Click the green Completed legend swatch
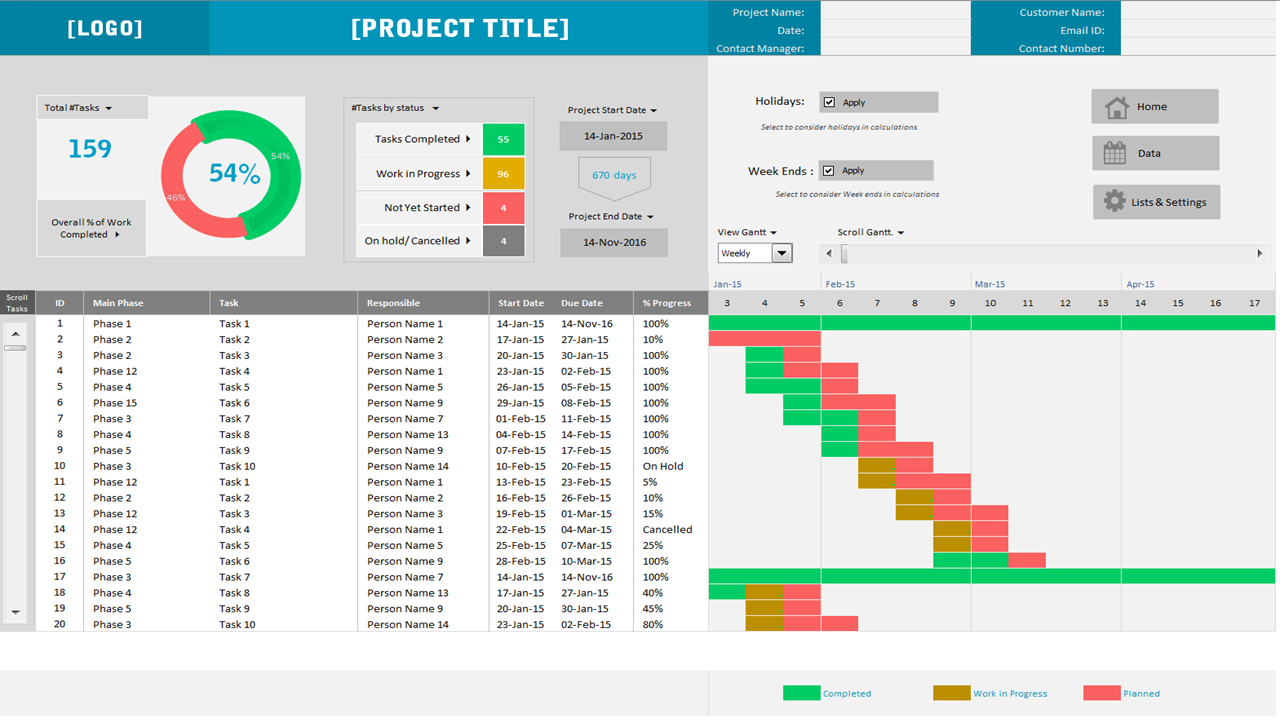Screen dimensions: 1280x720 click(799, 692)
